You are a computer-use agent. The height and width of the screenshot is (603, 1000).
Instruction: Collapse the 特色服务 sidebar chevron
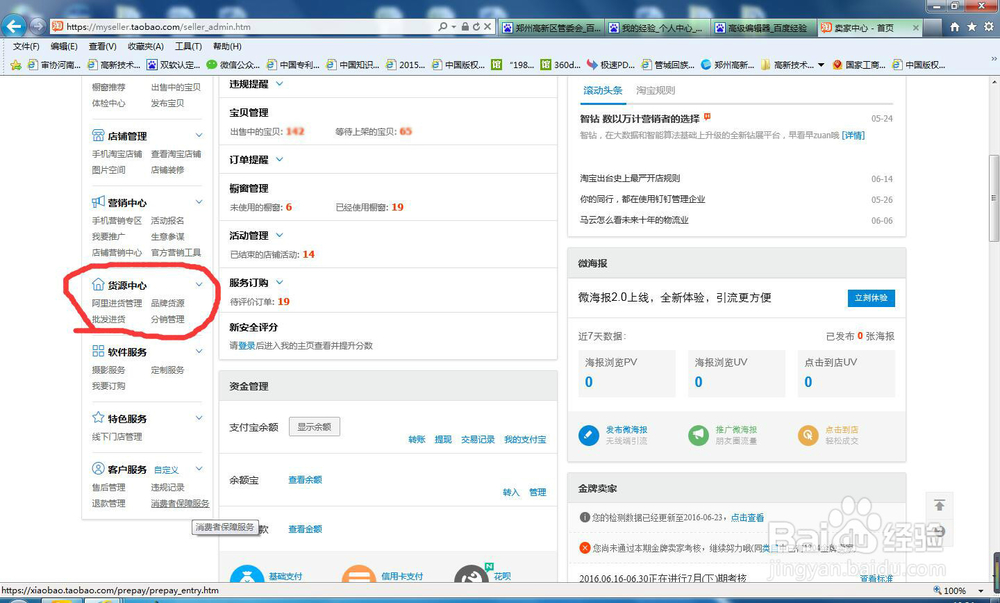[x=199, y=418]
